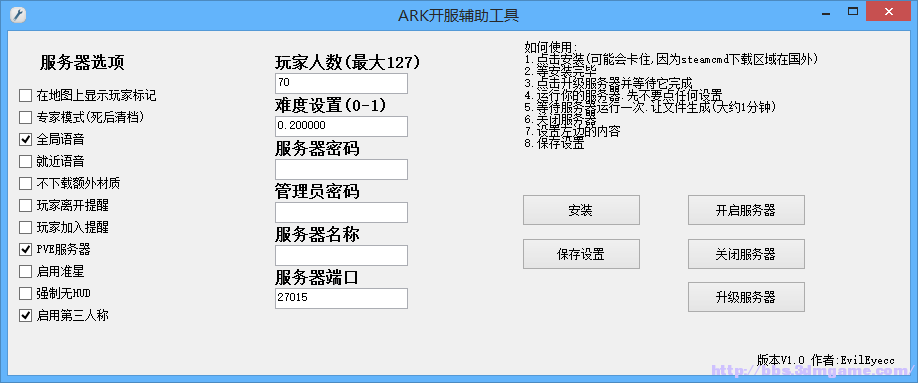Click the 安装 button

(x=581, y=210)
